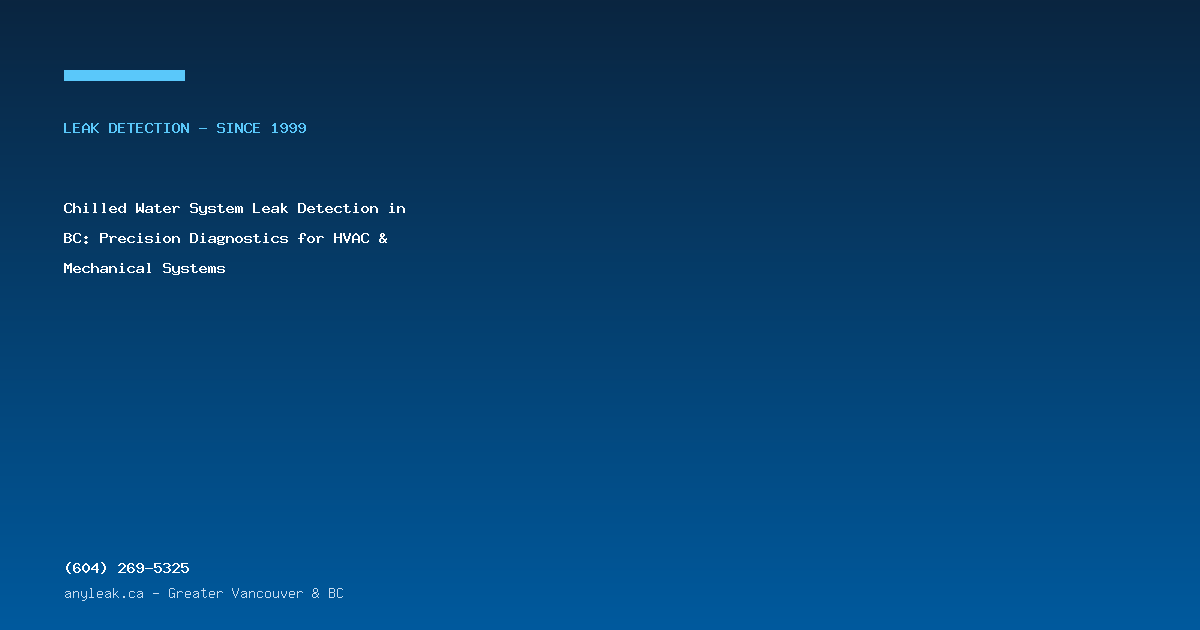Click the light blue accent bar
The width and height of the screenshot is (1200, 630).
click(x=124, y=75)
